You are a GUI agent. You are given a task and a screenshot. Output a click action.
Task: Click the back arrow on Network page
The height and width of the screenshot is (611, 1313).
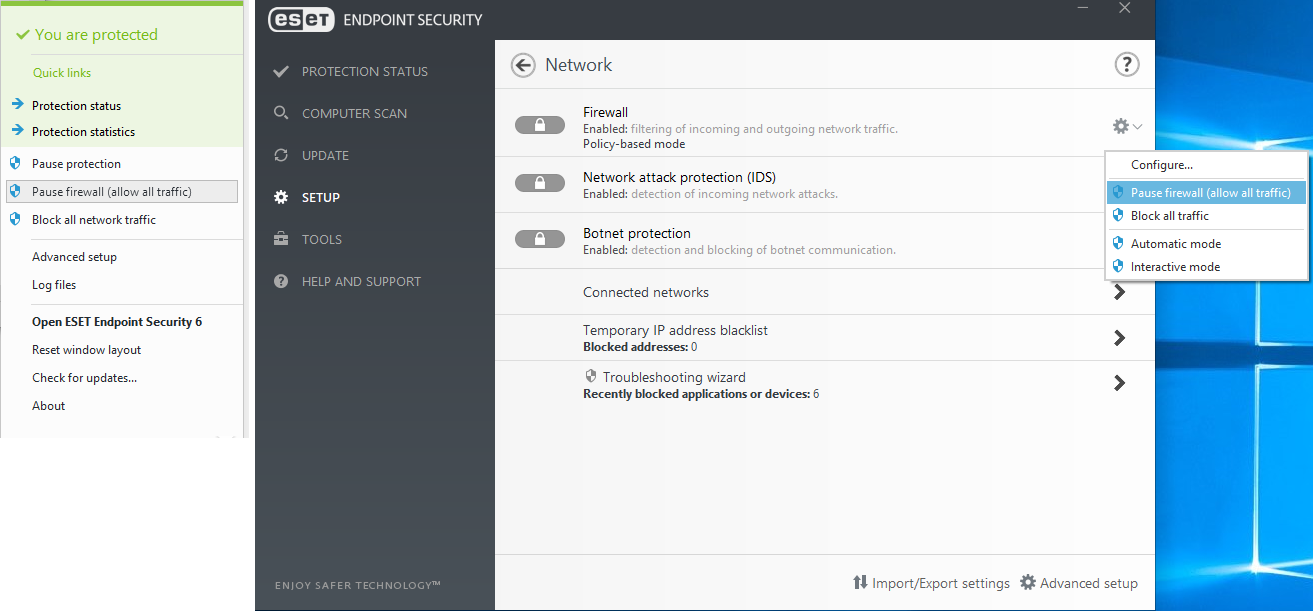point(522,64)
